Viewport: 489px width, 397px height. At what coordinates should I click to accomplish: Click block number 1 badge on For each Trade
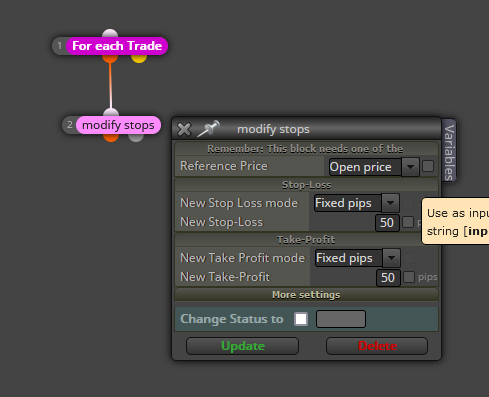60,46
